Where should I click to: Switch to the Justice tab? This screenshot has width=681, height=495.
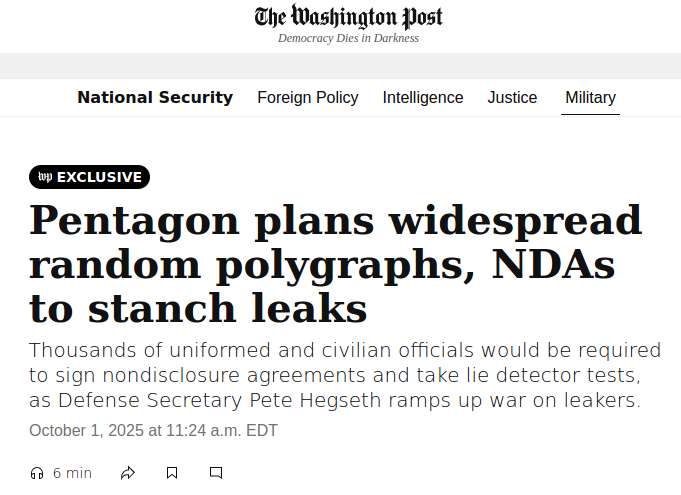[512, 98]
